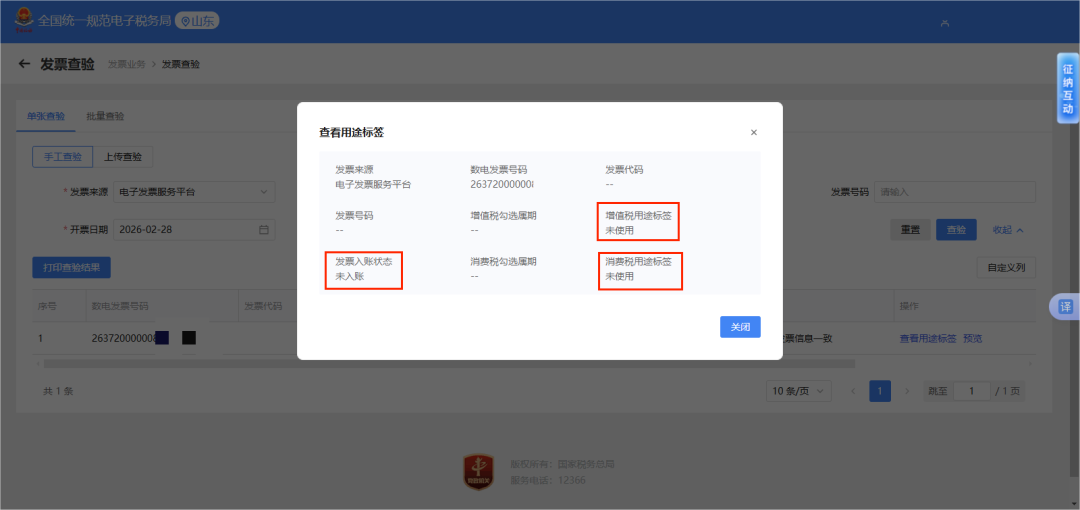The image size is (1080, 510).
Task: Click the 发票号码 input field
Action: [x=954, y=192]
